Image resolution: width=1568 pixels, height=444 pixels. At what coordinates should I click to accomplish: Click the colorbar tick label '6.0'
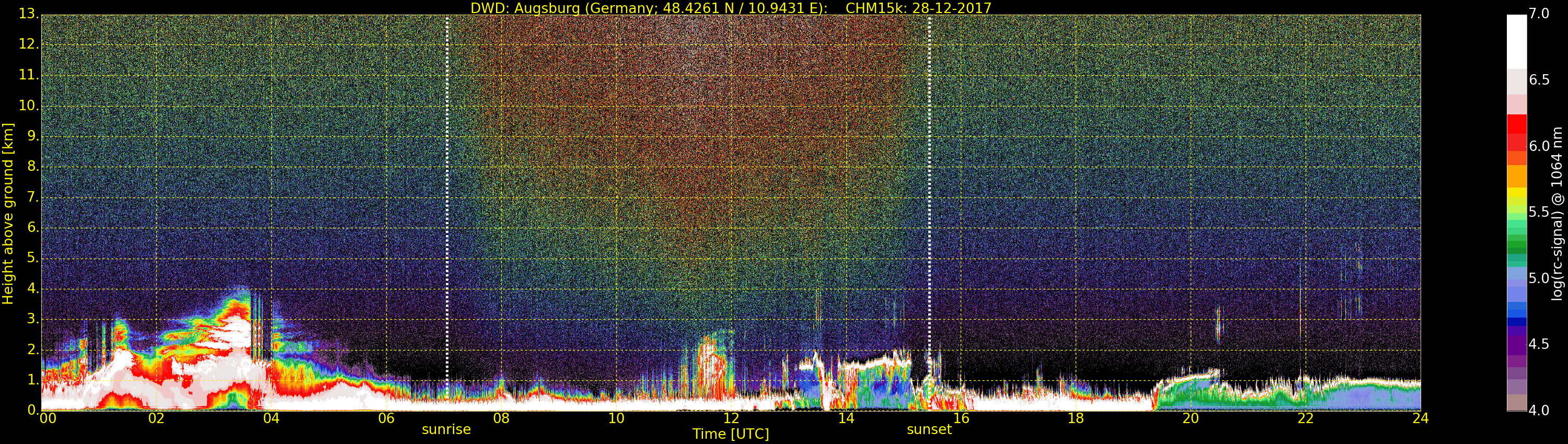pyautogui.click(x=1539, y=146)
